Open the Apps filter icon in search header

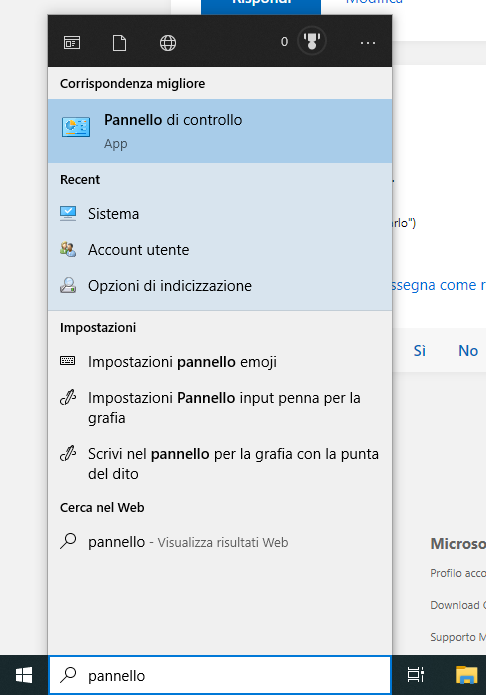click(x=72, y=43)
